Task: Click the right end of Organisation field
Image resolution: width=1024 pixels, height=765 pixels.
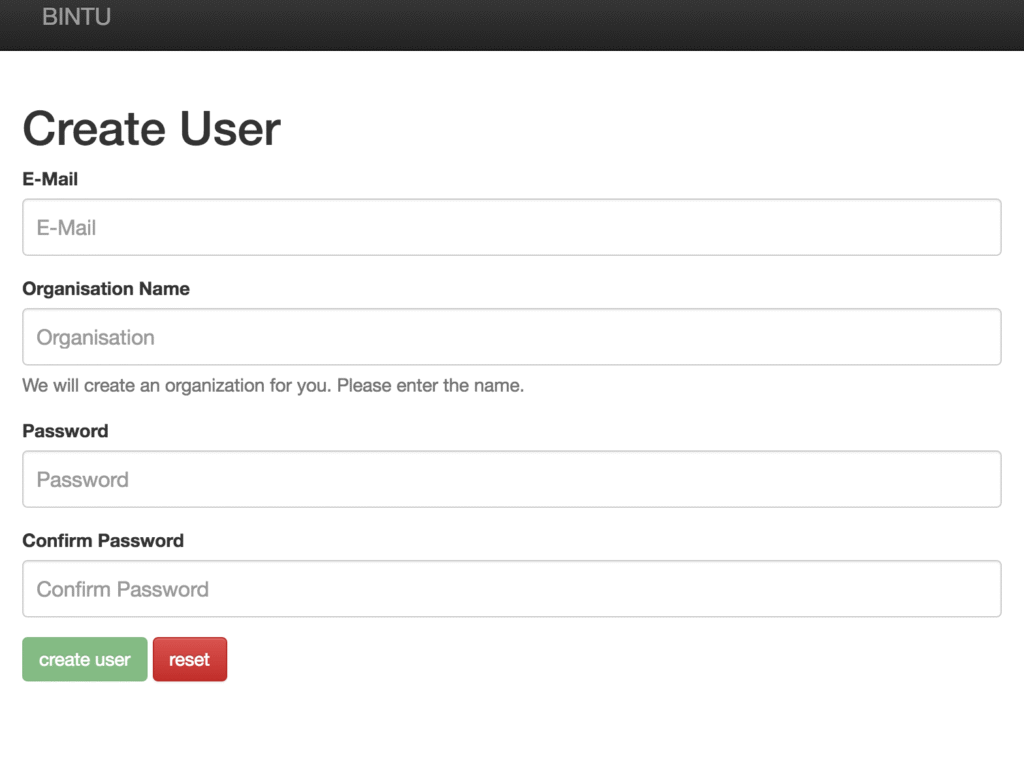Action: pos(960,337)
